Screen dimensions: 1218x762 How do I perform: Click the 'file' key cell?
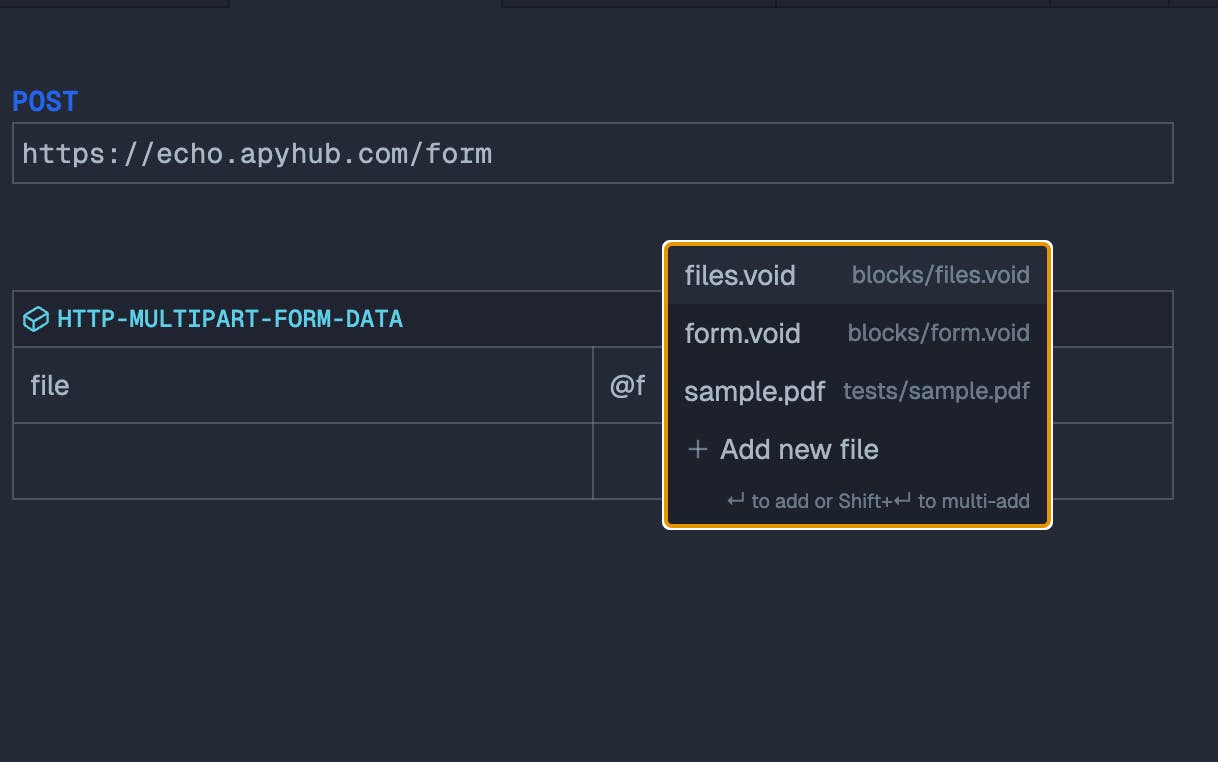pos(50,385)
